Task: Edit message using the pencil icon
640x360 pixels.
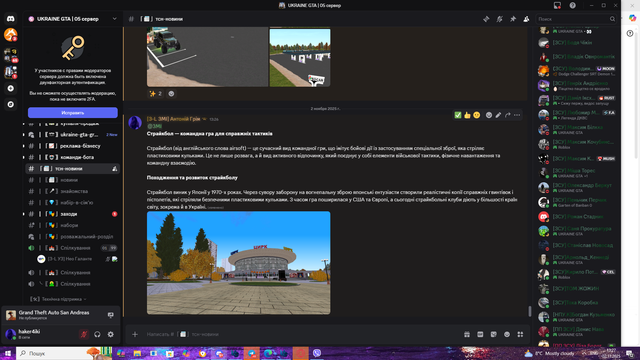Action: (x=498, y=115)
